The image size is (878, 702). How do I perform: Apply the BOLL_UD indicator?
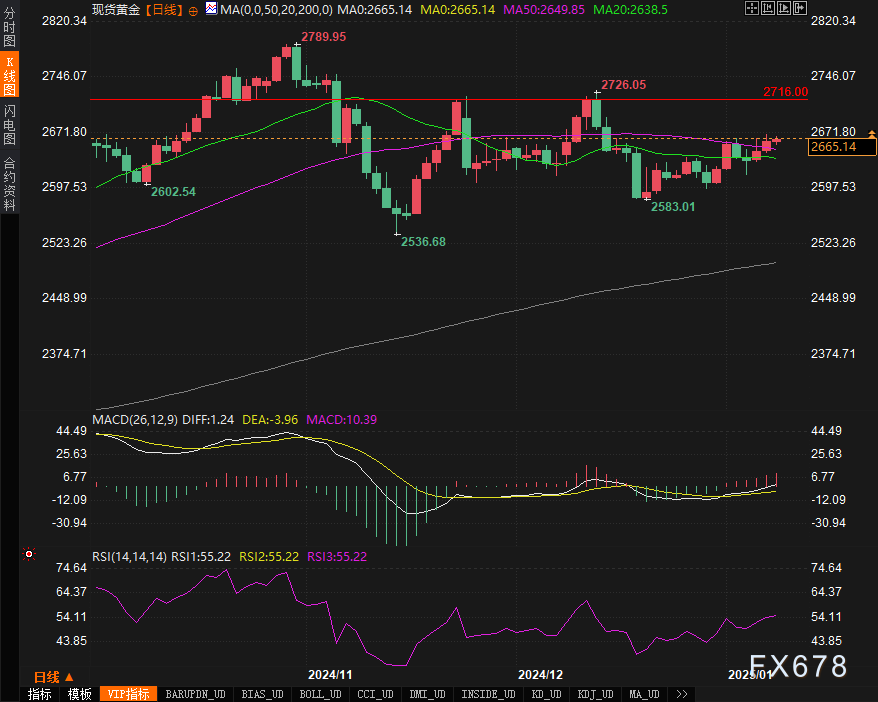click(319, 694)
